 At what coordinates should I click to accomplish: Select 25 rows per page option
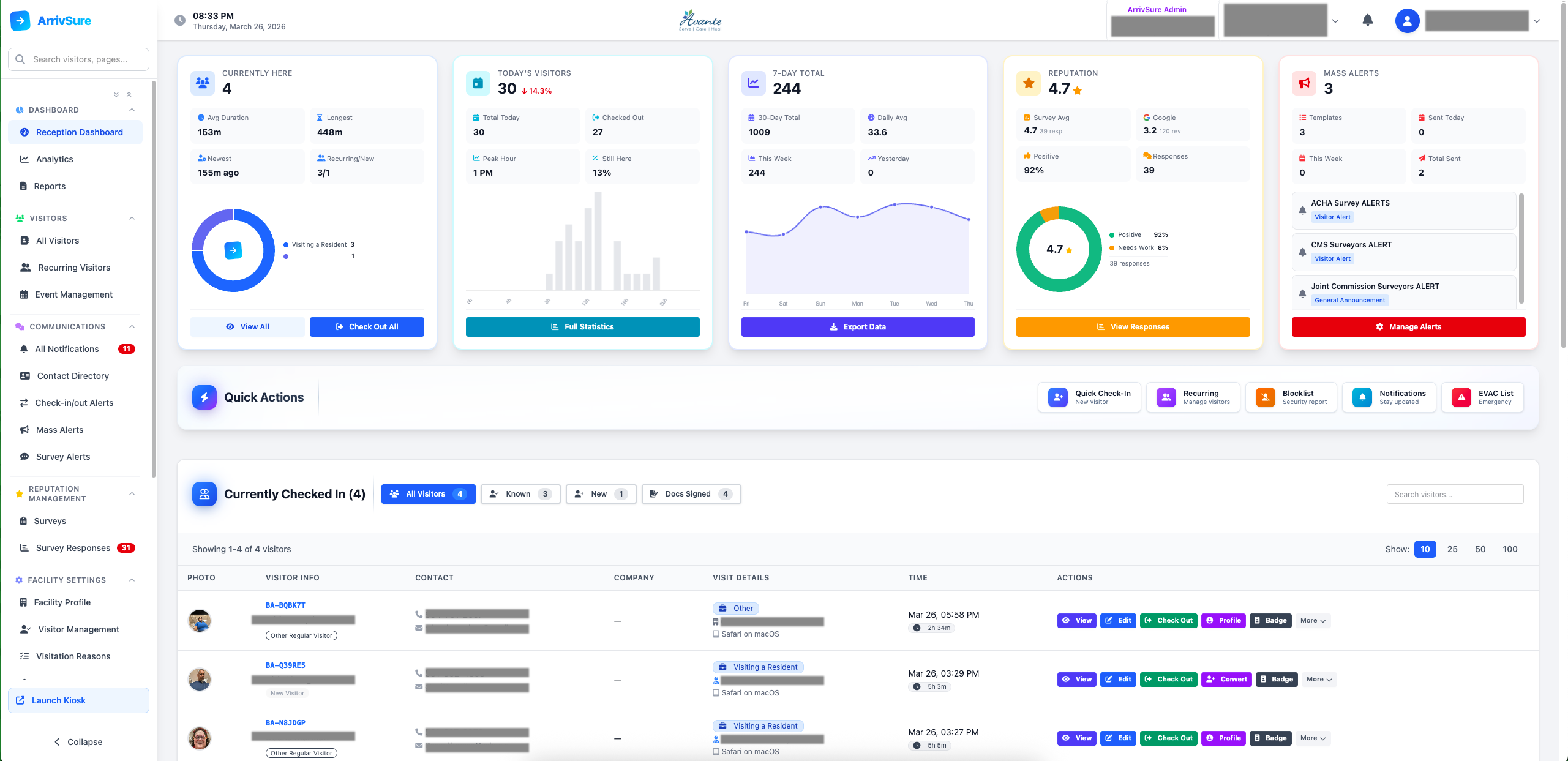(1452, 549)
